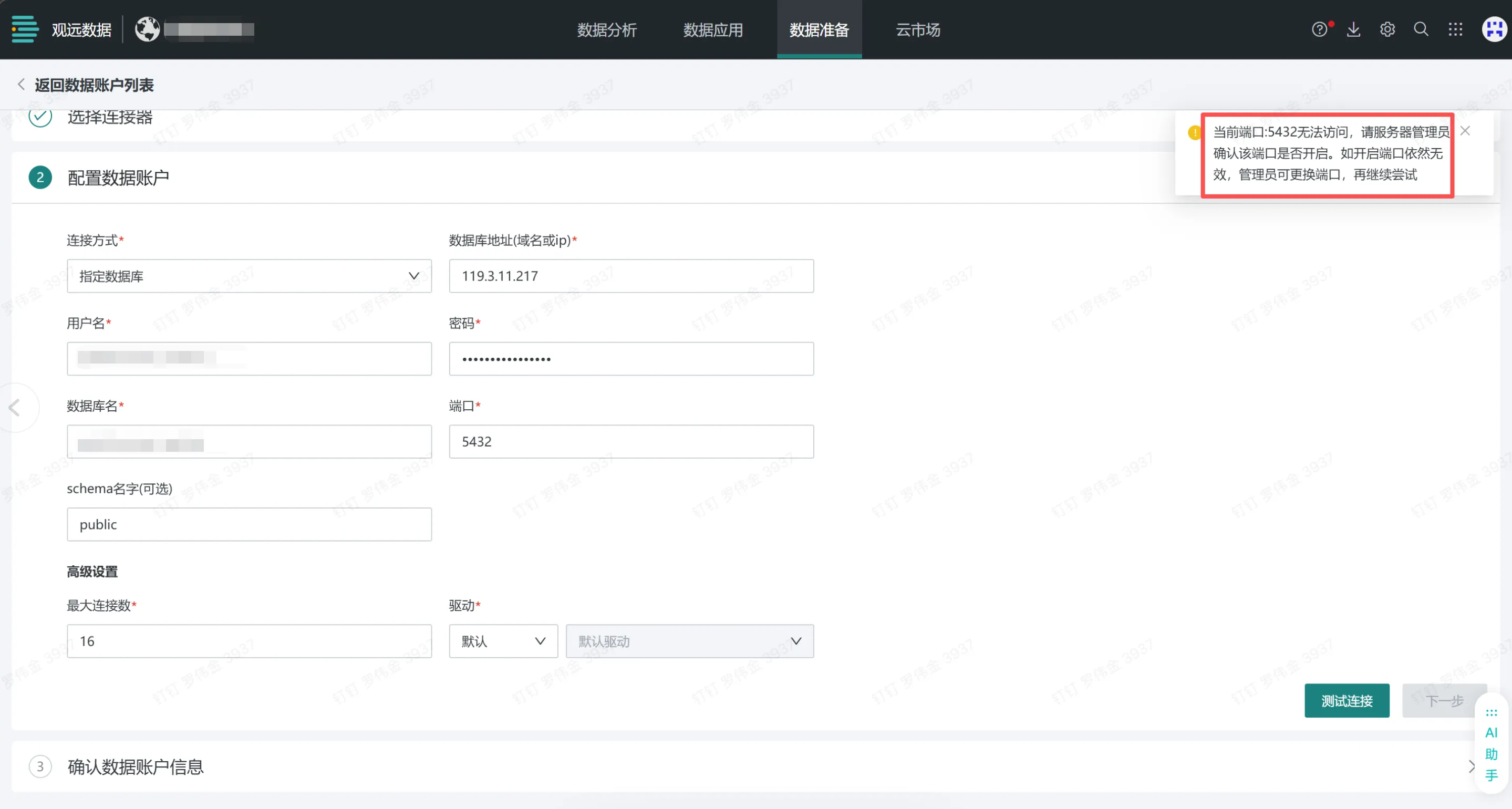Image resolution: width=1512 pixels, height=809 pixels.
Task: Open the apps grid icon
Action: 1455,29
